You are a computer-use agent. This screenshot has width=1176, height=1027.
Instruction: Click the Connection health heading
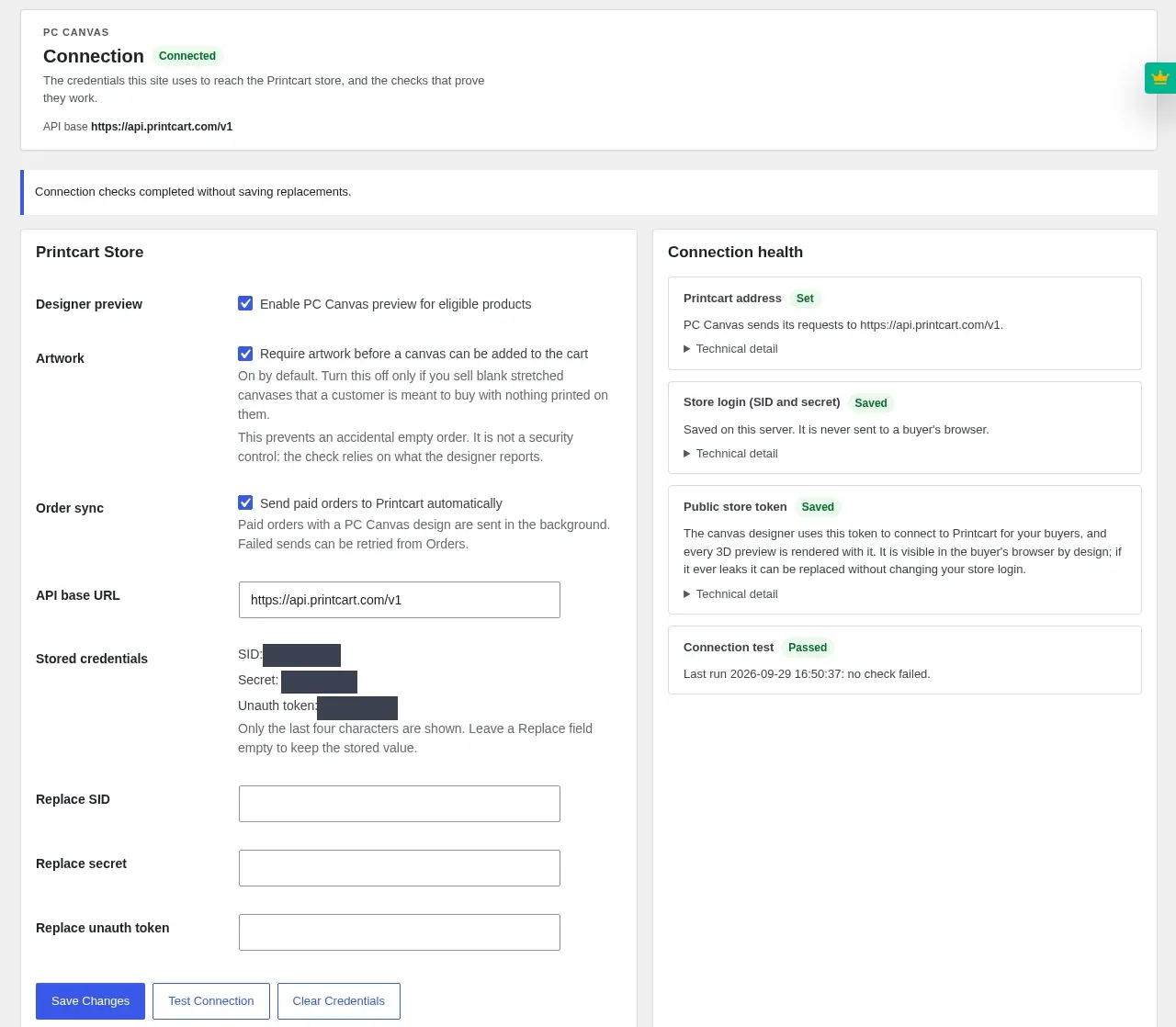(735, 252)
